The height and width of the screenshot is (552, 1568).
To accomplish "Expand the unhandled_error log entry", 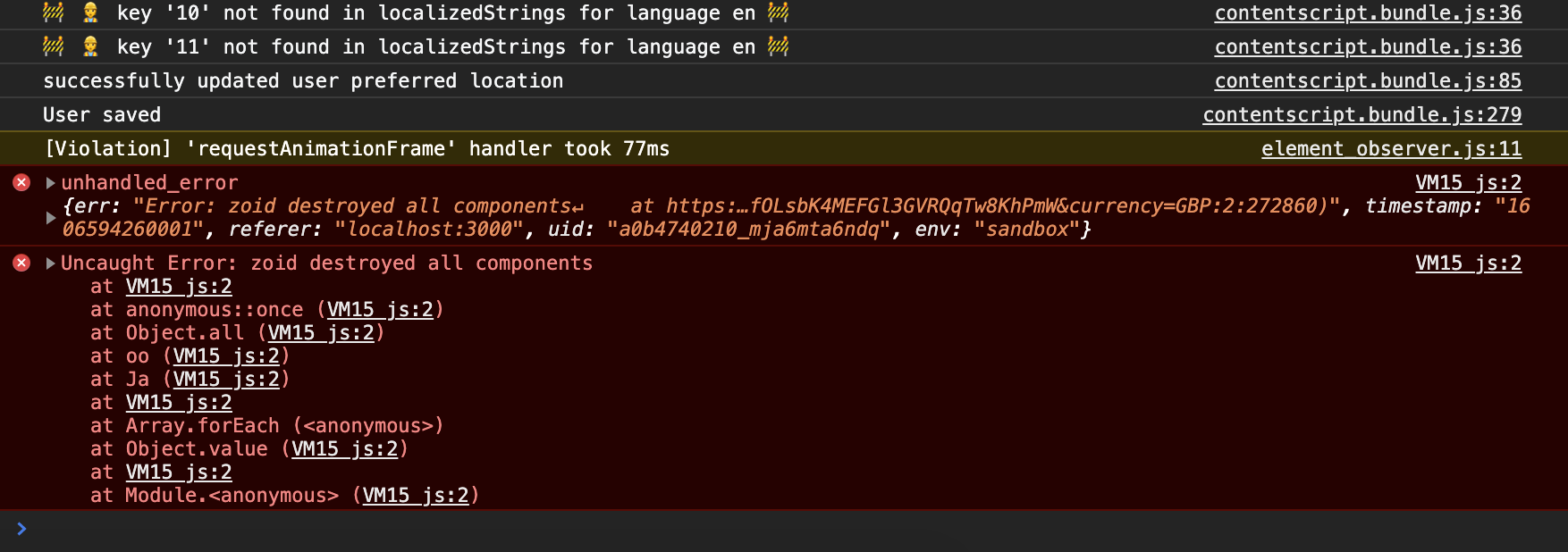I will click(x=50, y=183).
